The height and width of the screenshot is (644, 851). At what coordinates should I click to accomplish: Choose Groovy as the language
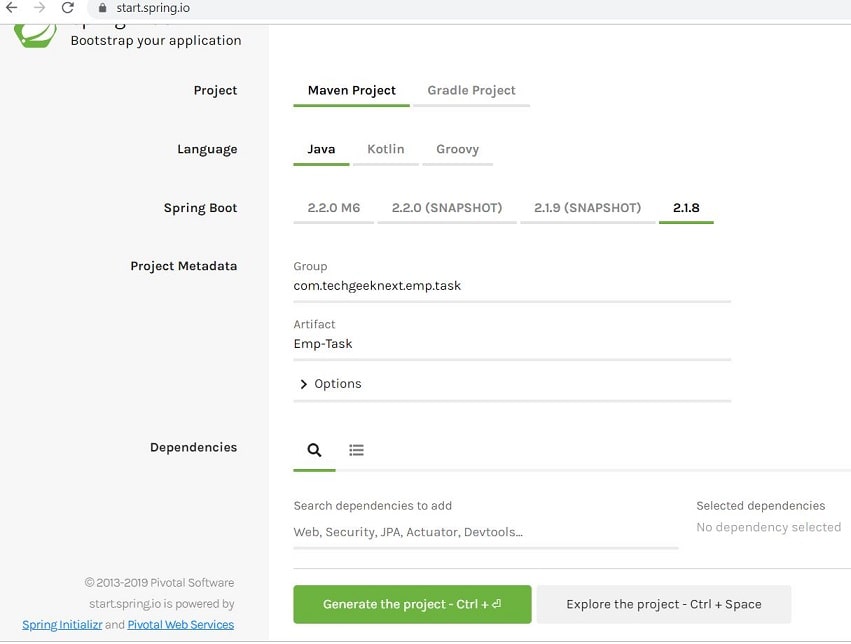(x=458, y=149)
